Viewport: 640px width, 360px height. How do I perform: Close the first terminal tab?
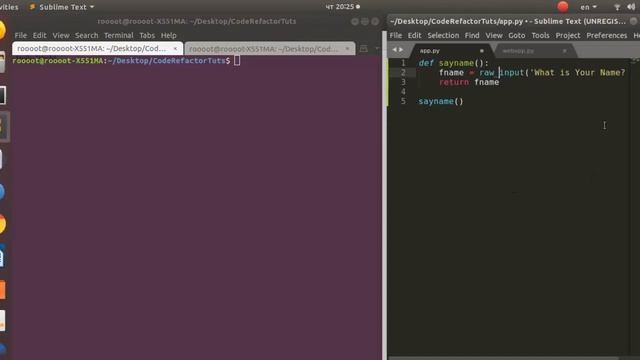click(175, 49)
